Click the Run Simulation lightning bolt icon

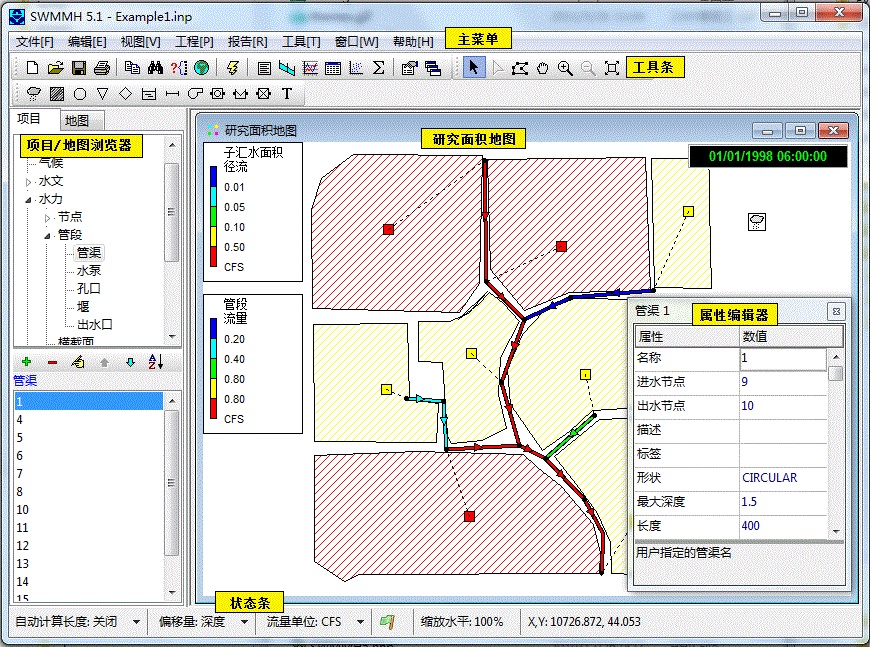233,68
